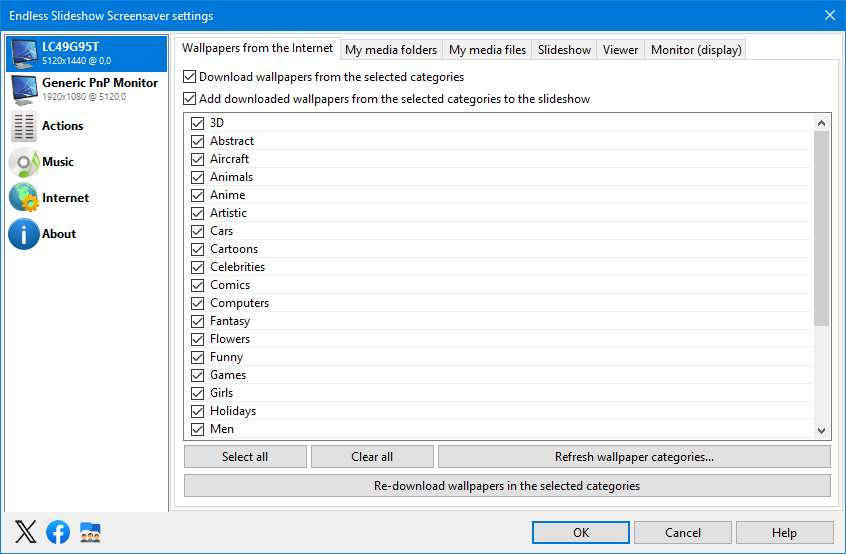
Task: Uncheck the Cartoons category checkbox
Action: coord(197,249)
